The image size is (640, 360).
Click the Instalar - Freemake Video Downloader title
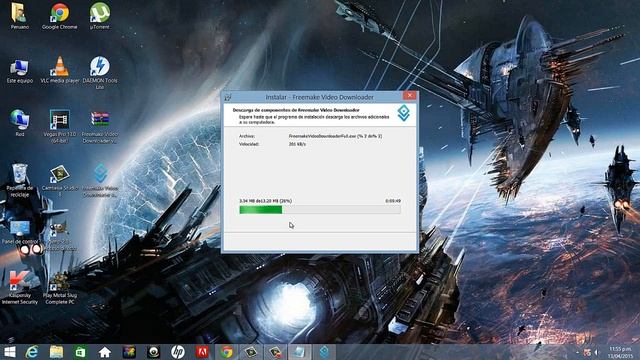[x=320, y=97]
